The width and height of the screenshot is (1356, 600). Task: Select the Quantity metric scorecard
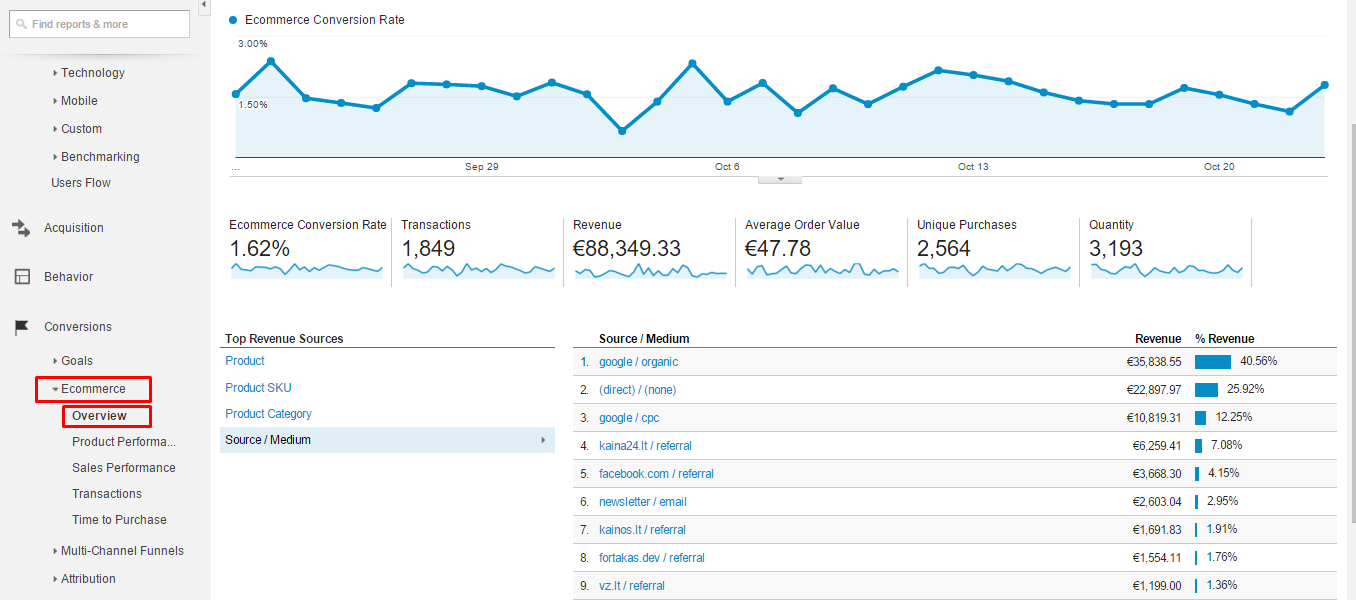[1167, 252]
